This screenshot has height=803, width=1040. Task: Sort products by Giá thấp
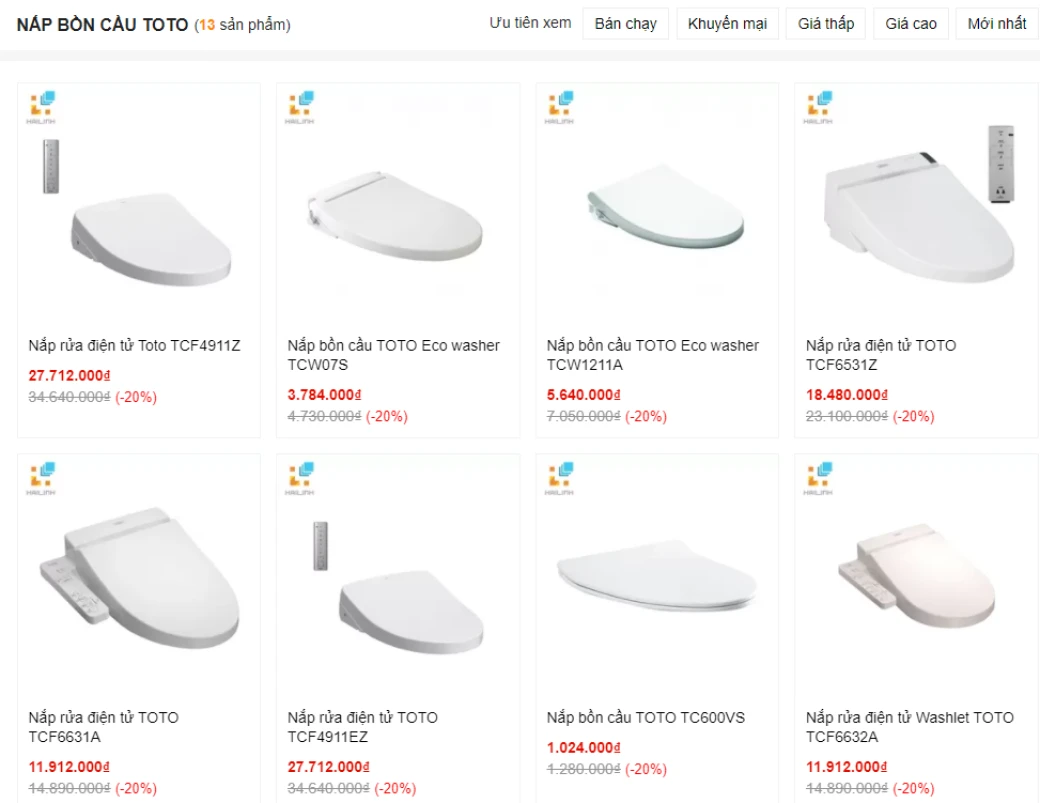826,23
